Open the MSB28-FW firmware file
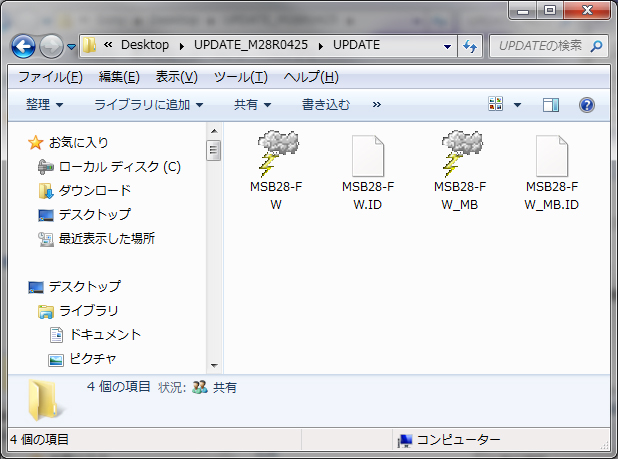The image size is (618, 459). point(276,156)
